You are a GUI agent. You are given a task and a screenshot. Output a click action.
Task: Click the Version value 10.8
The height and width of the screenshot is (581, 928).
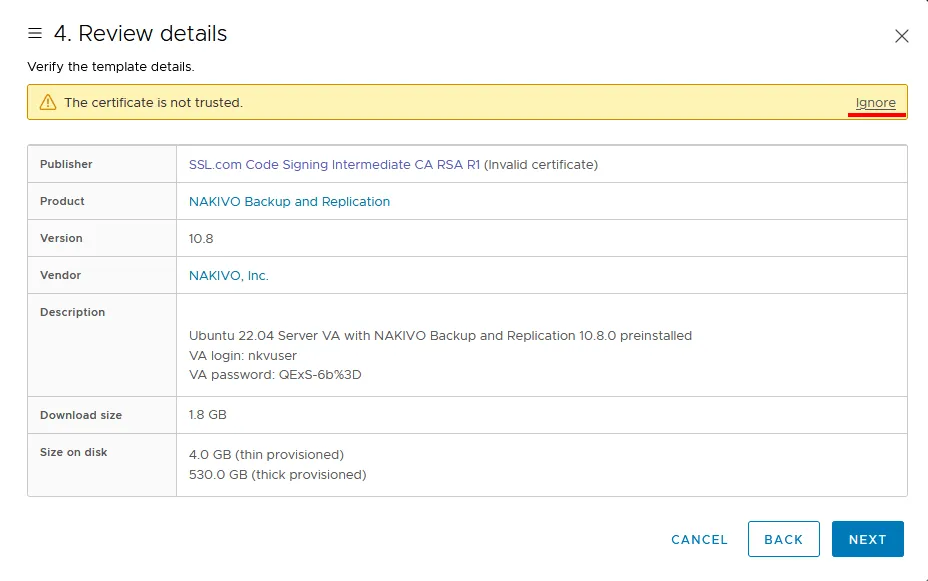tap(201, 238)
